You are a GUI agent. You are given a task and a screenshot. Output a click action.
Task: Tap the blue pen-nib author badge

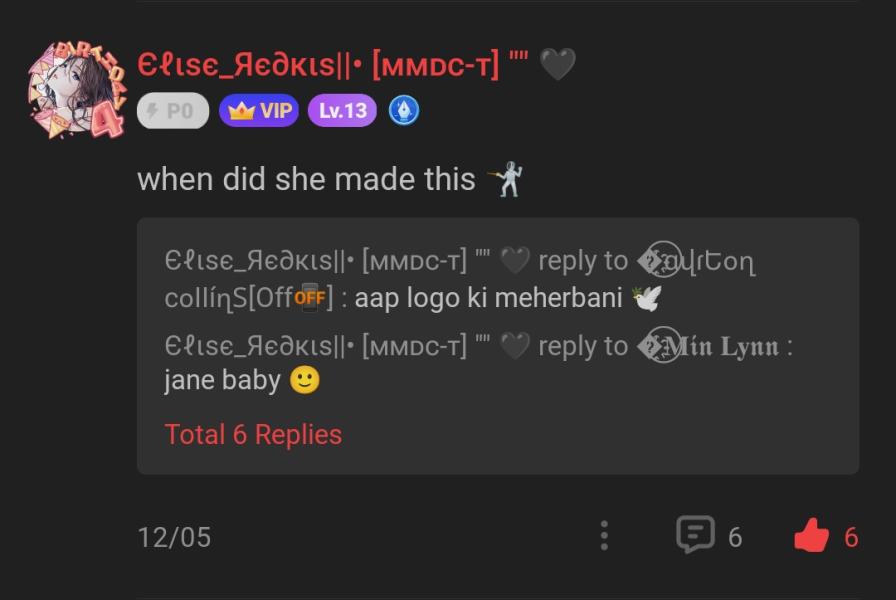[x=403, y=110]
